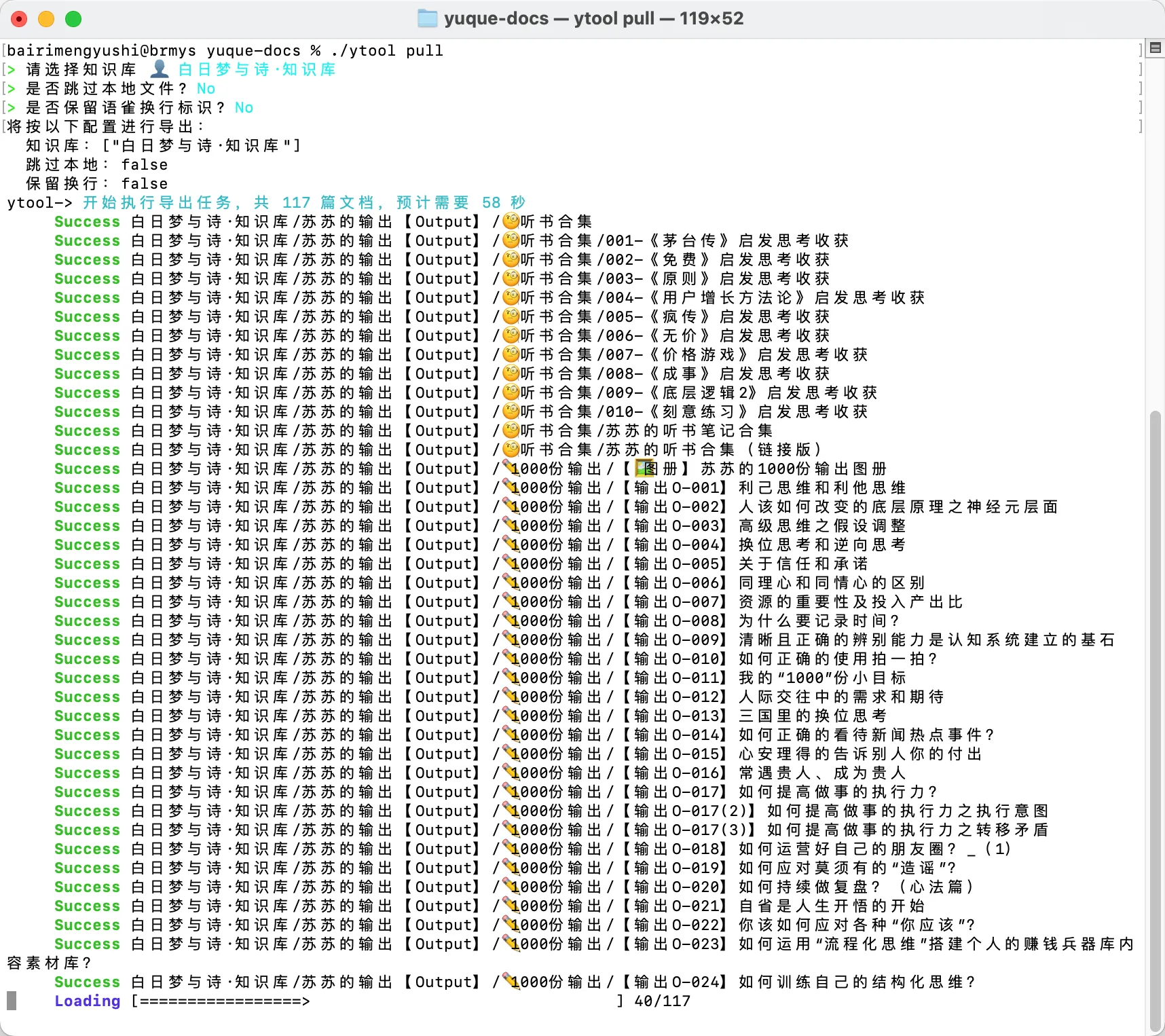Click the row 【输出O-016】常遇贵人、成为贵人
The height and width of the screenshot is (1036, 1165).
[480, 773]
